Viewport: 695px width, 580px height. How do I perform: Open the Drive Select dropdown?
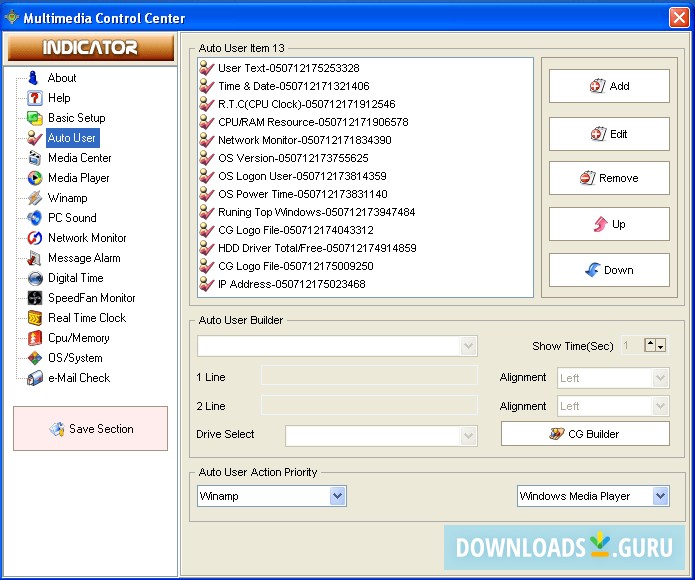pyautogui.click(x=468, y=436)
